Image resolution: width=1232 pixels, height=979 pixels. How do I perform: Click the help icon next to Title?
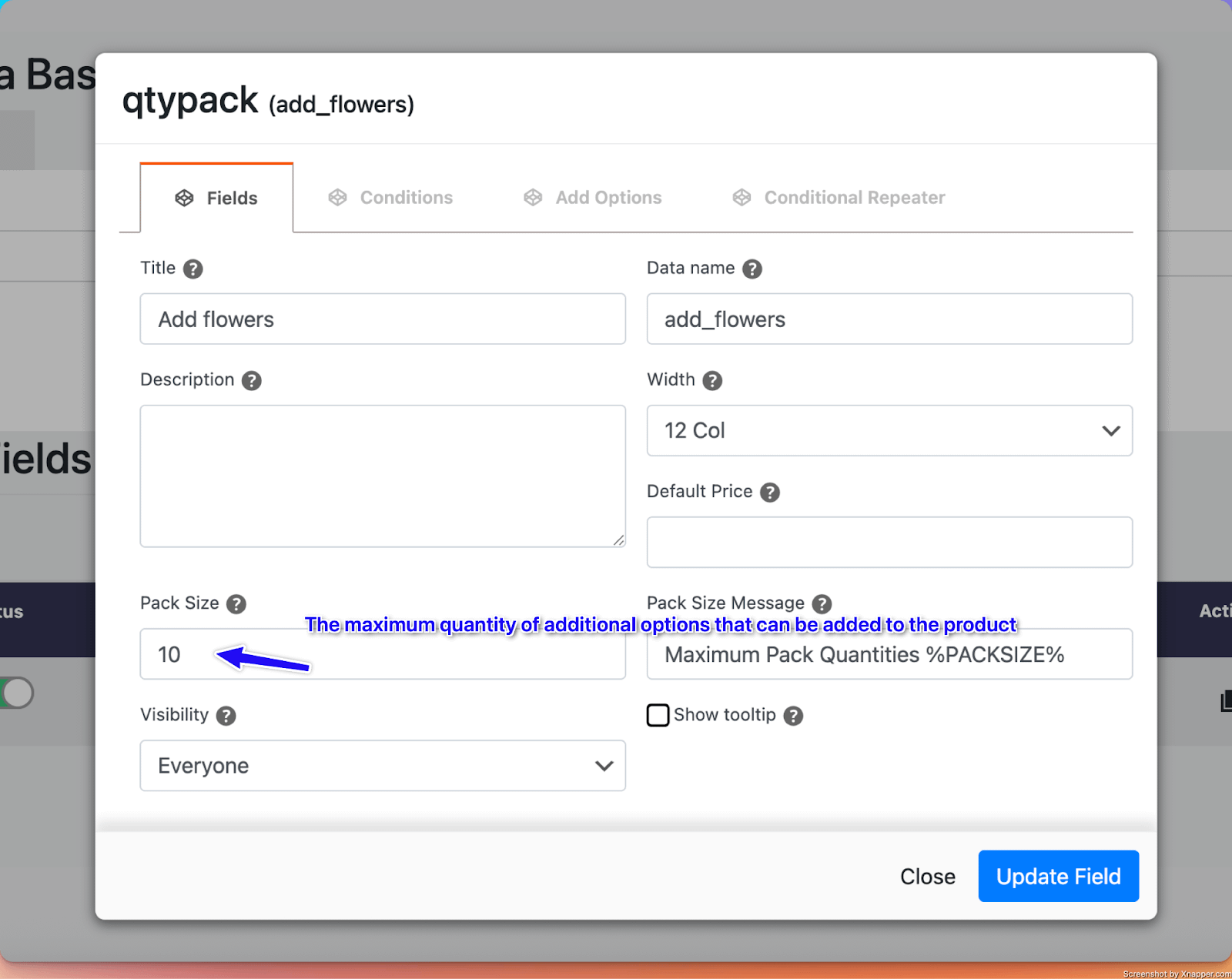(x=193, y=269)
